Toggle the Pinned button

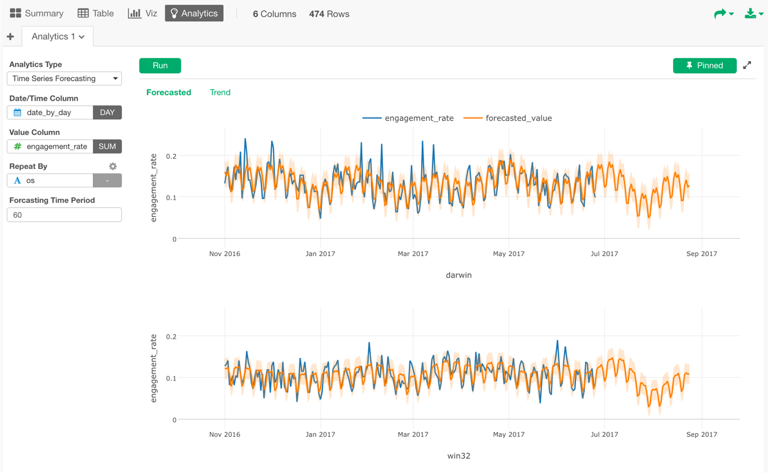point(704,65)
